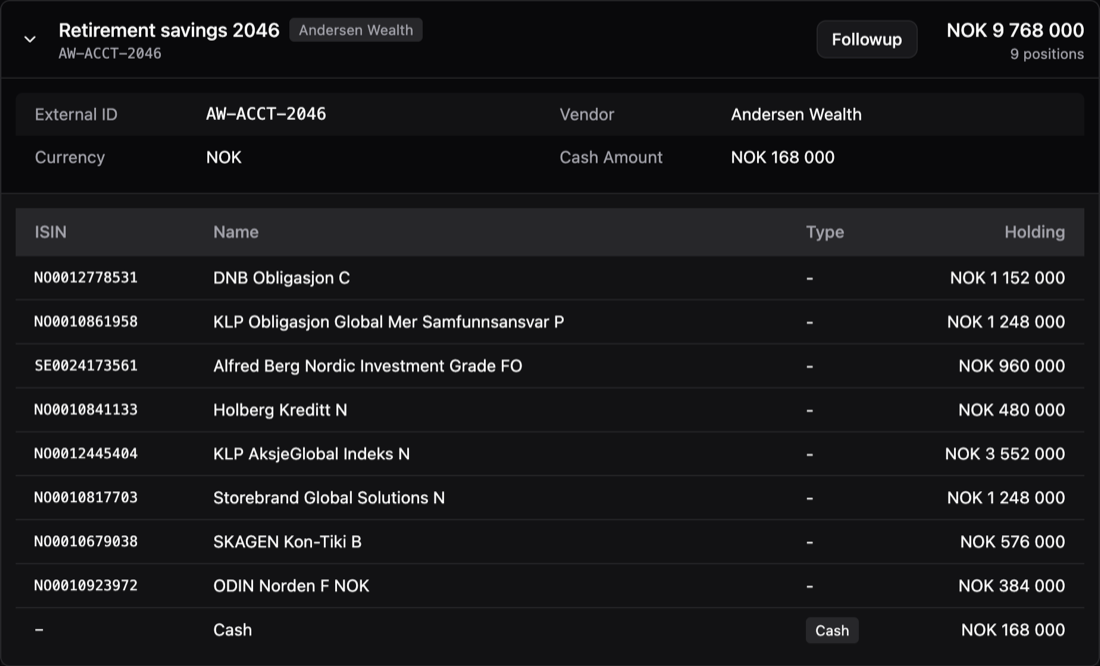
Task: Click holding NOK 3 552 000
Action: [x=1005, y=454]
